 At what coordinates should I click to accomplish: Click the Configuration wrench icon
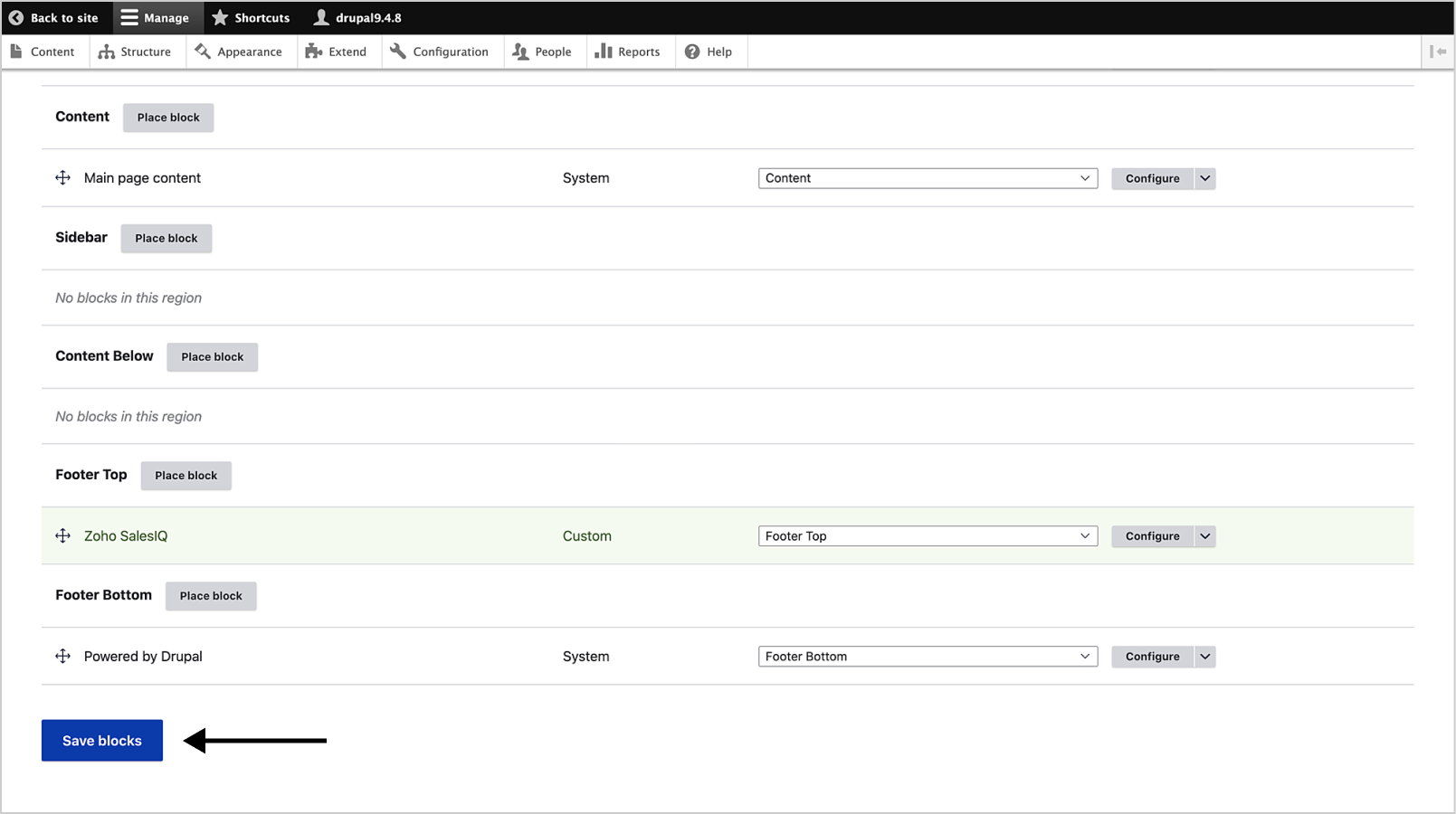398,52
